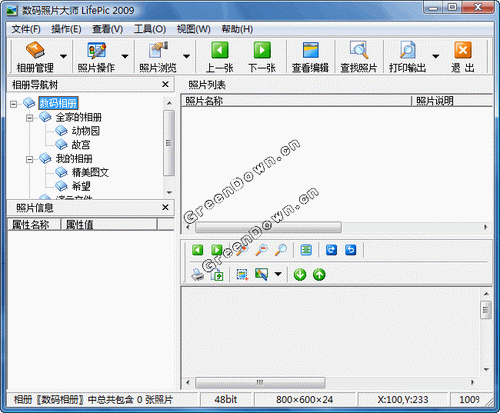Select the 精美图文 album
The height and width of the screenshot is (413, 500).
coord(90,173)
